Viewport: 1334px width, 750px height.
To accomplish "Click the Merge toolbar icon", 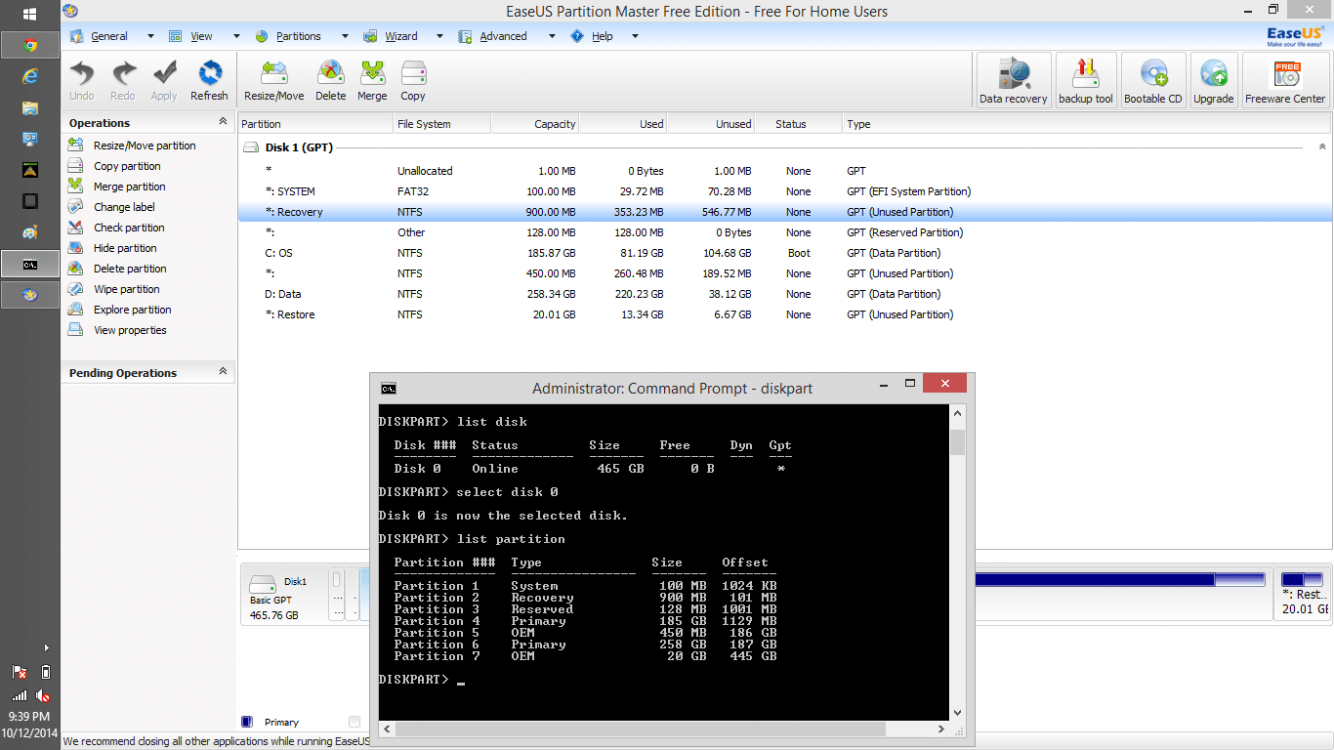I will click(x=372, y=80).
